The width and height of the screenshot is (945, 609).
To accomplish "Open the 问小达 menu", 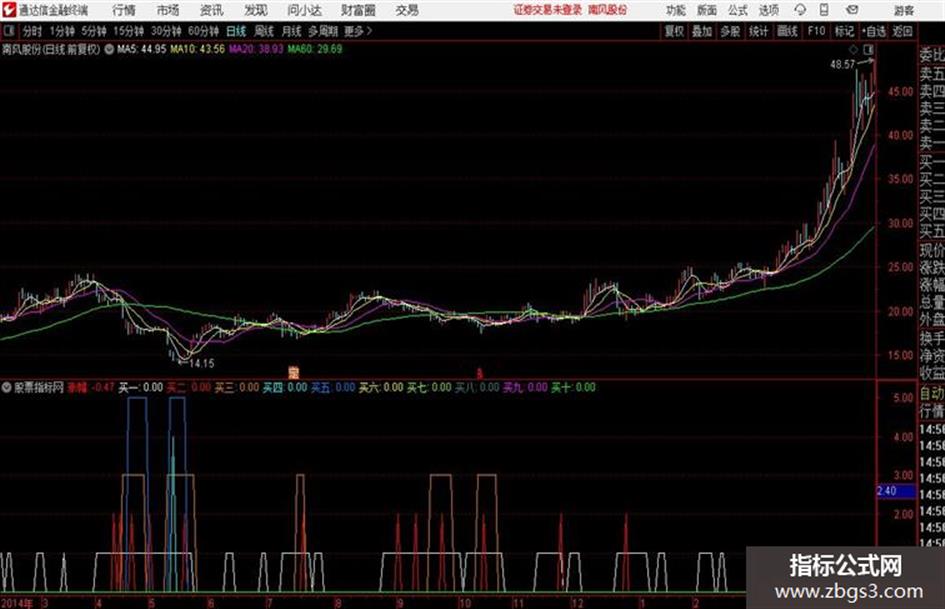I will coord(304,10).
